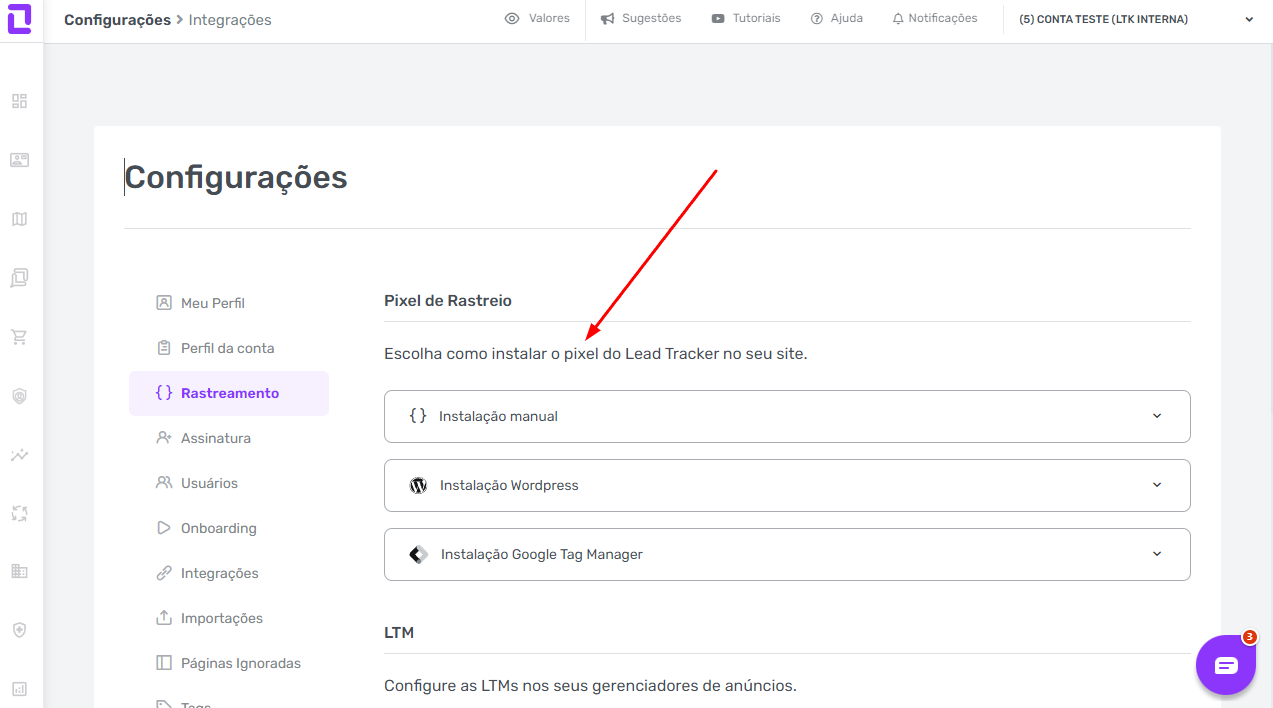The height and width of the screenshot is (708, 1273).
Task: Open the sparkle trend line sidebar icon
Action: coord(19,455)
